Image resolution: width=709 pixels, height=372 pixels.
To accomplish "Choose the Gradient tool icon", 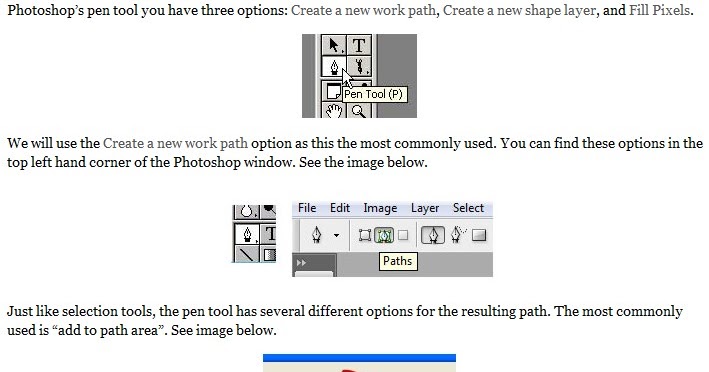I will [269, 254].
